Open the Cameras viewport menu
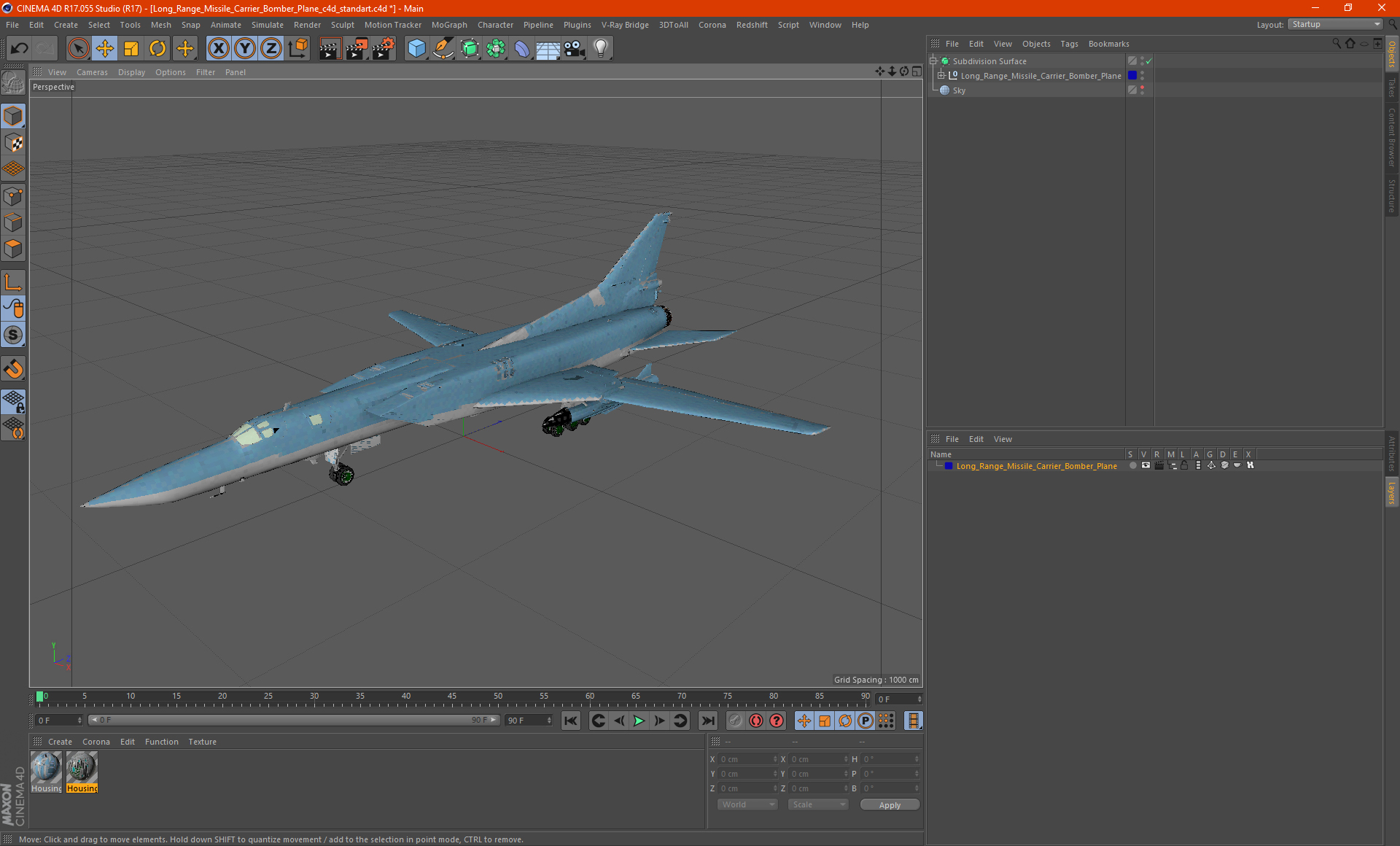 click(x=92, y=72)
